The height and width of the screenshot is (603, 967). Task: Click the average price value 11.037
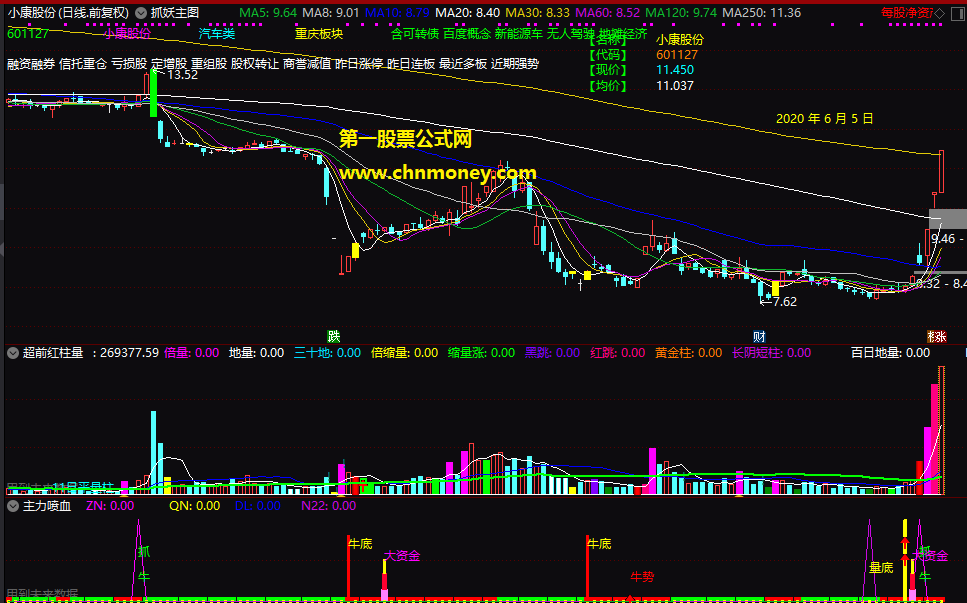(675, 86)
